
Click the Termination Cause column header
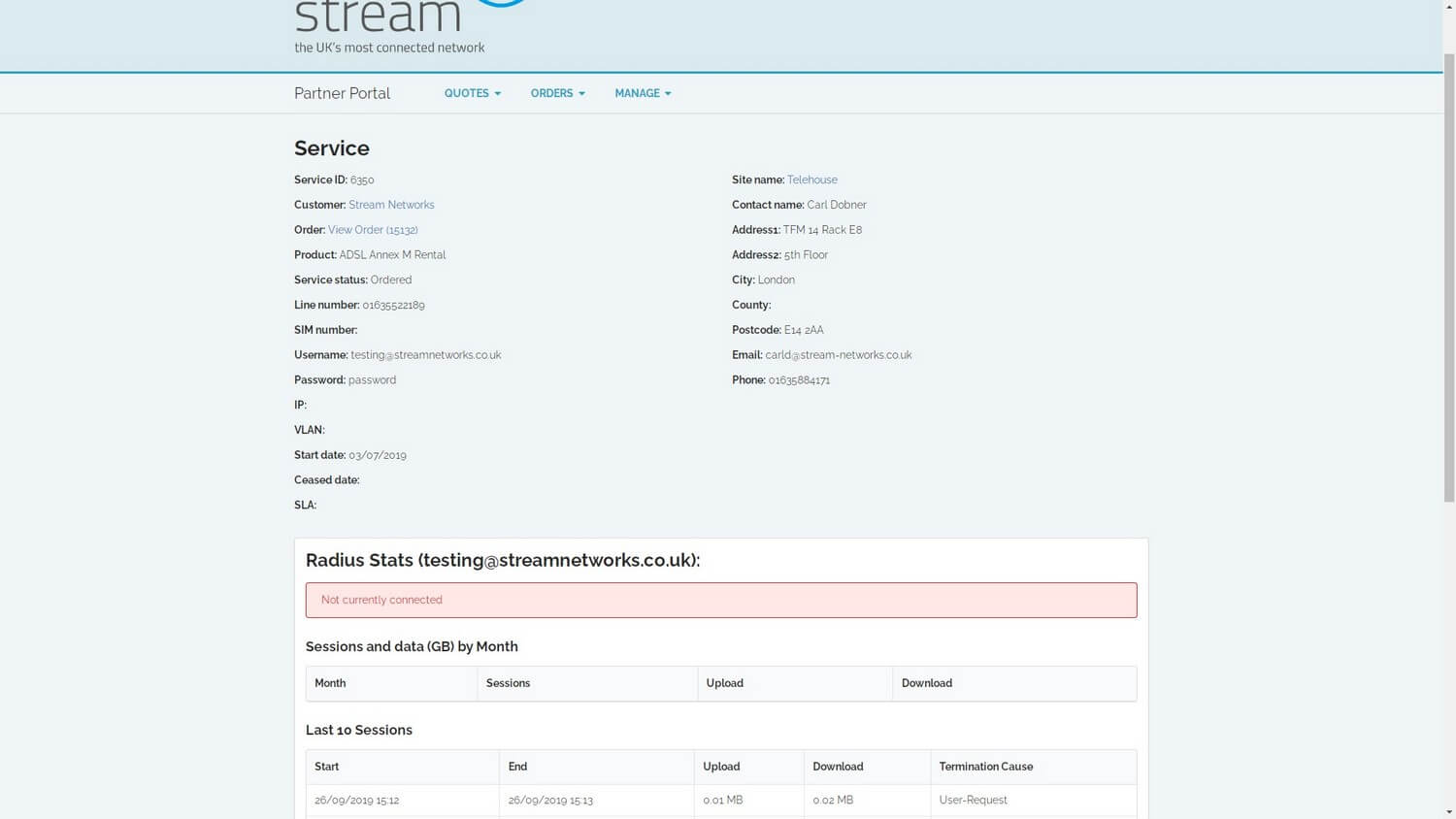985,767
